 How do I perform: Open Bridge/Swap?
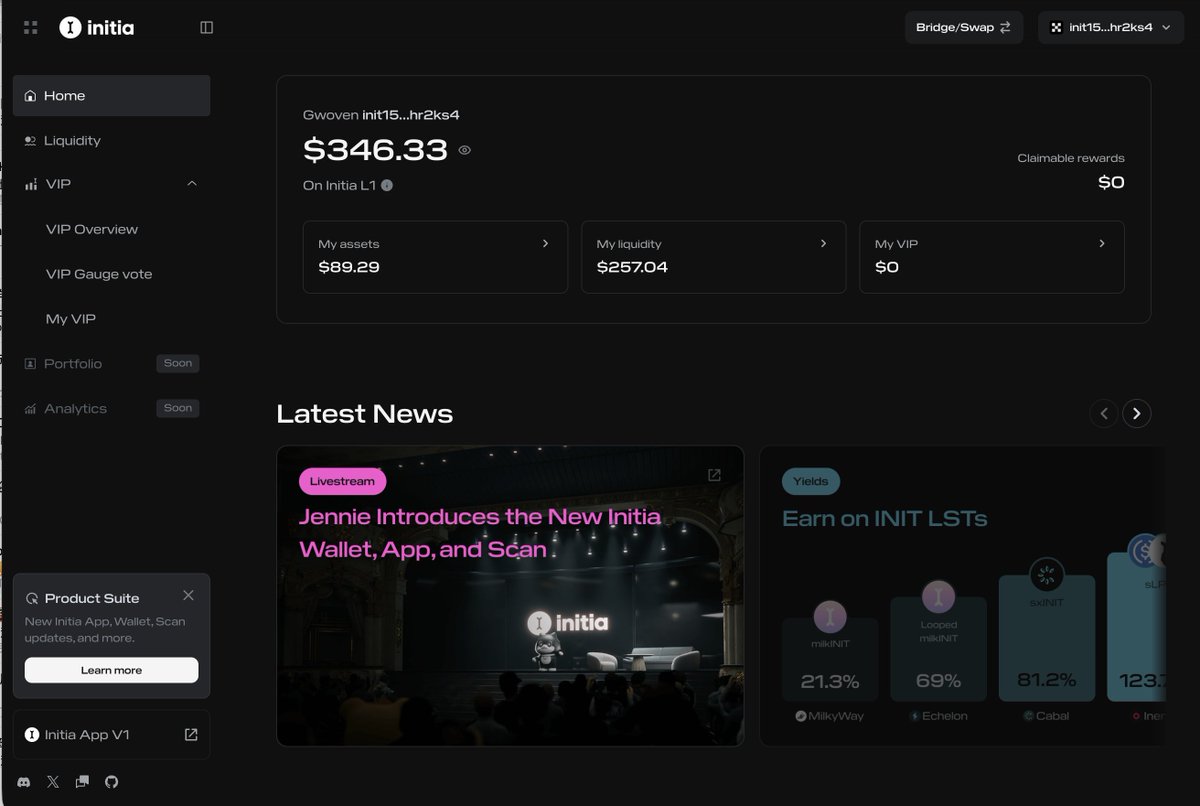pos(964,27)
